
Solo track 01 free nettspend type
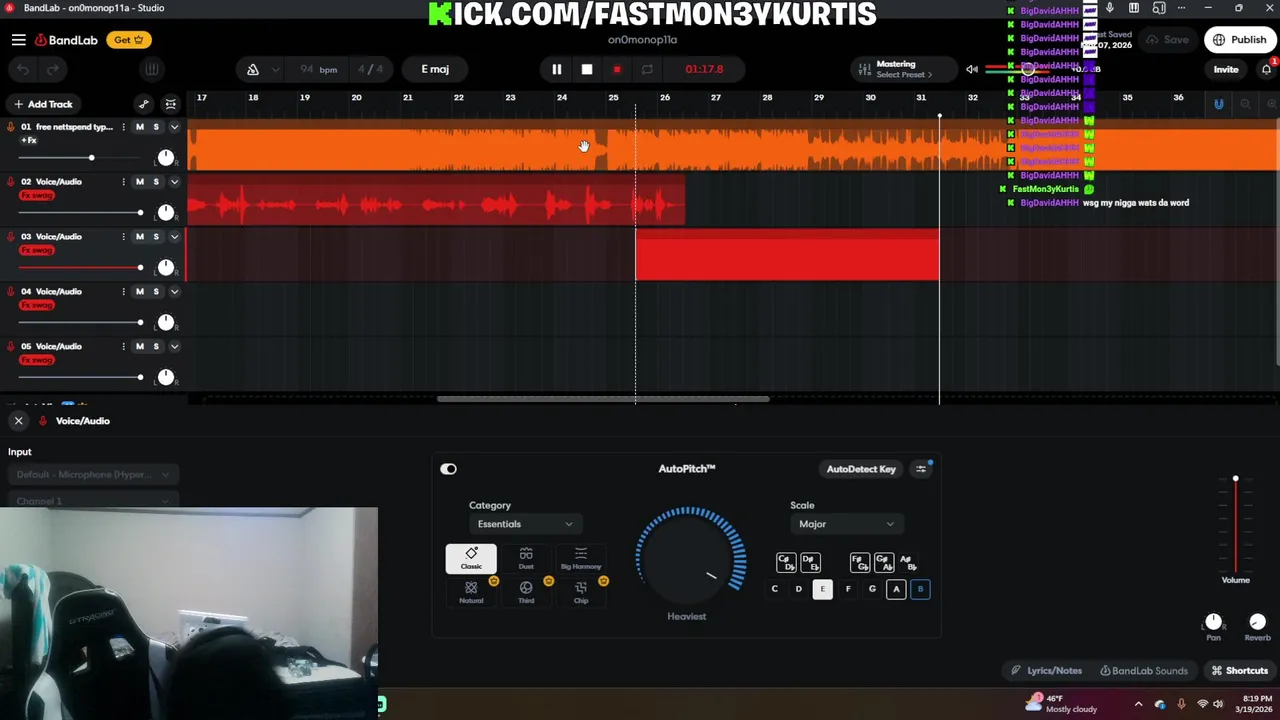pyautogui.click(x=156, y=127)
